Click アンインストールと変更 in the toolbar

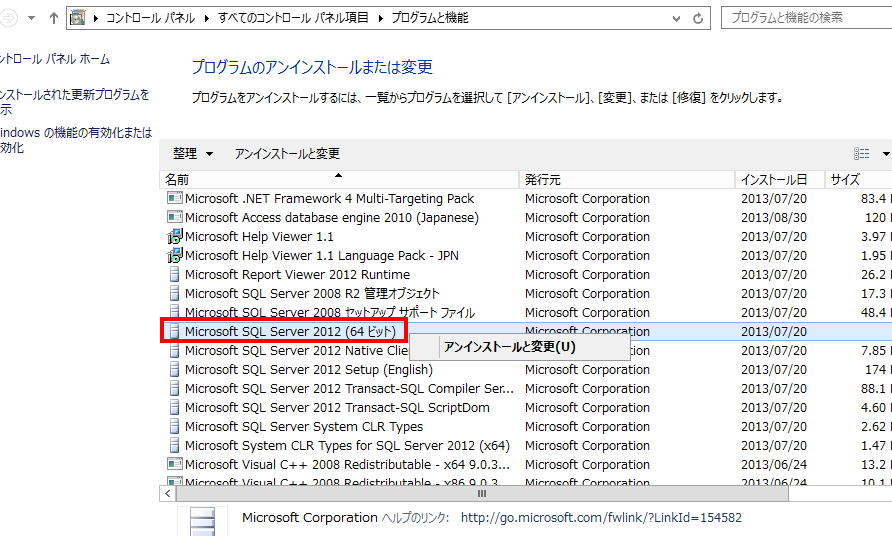(x=287, y=154)
